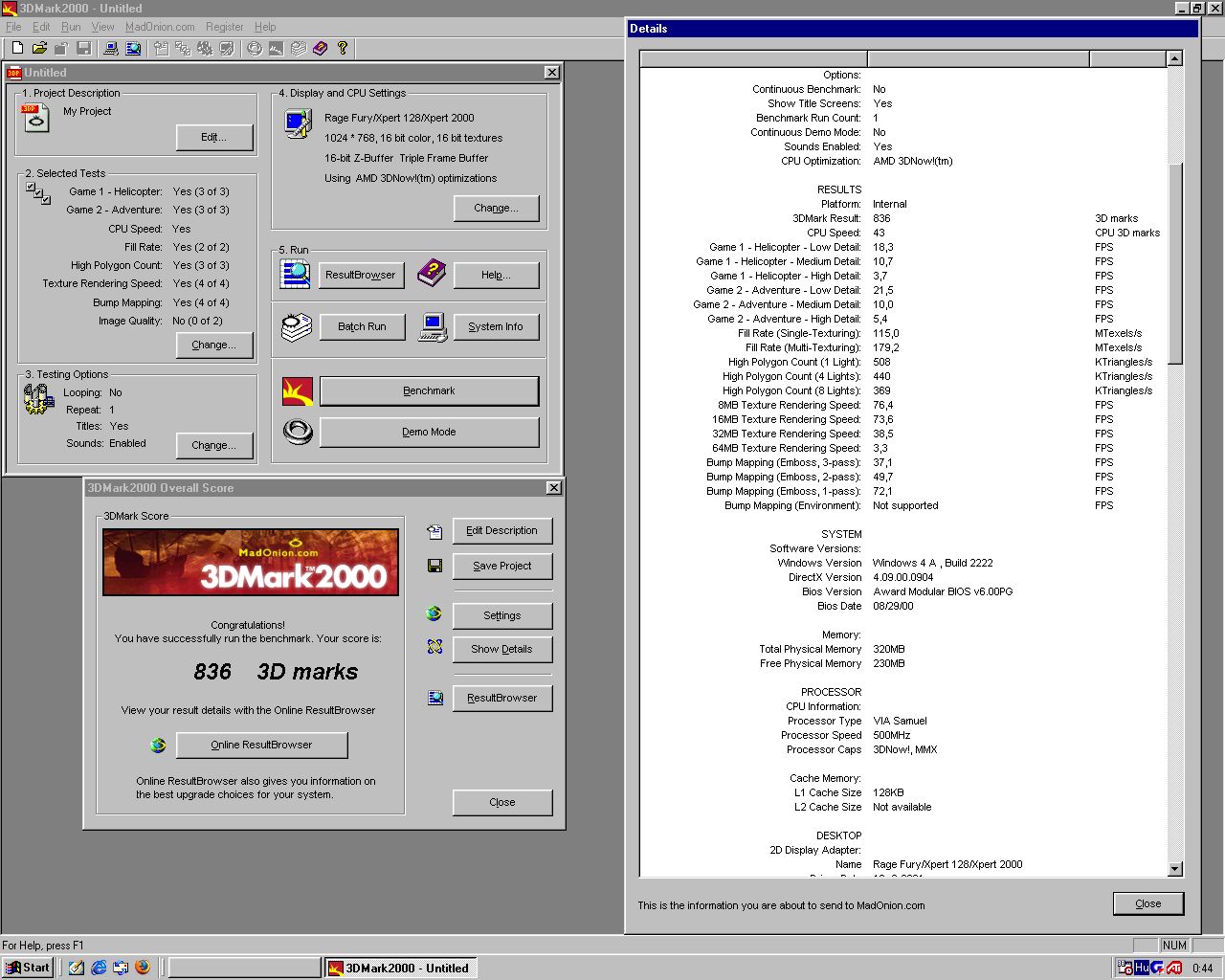Click the Start button

[x=27, y=968]
